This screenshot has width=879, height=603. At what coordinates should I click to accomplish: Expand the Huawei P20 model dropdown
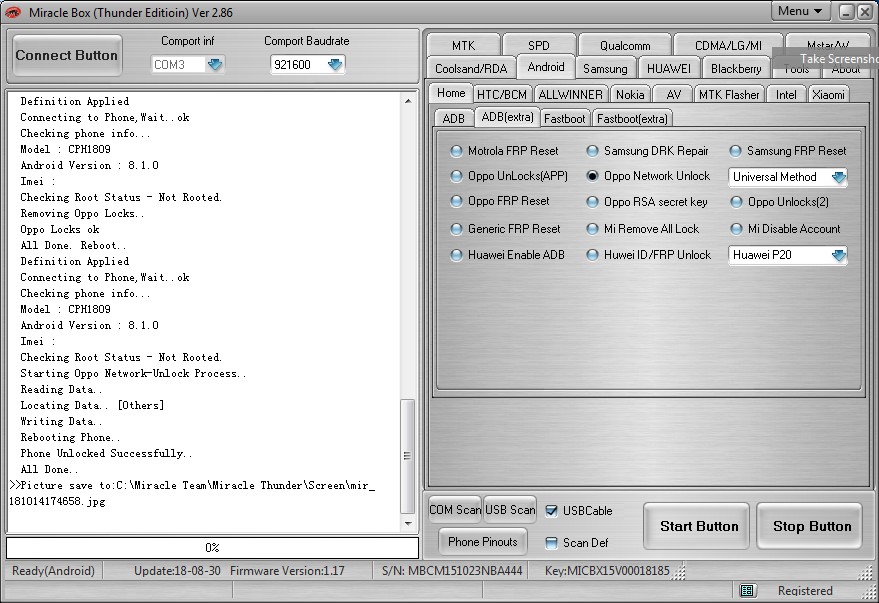coord(839,256)
